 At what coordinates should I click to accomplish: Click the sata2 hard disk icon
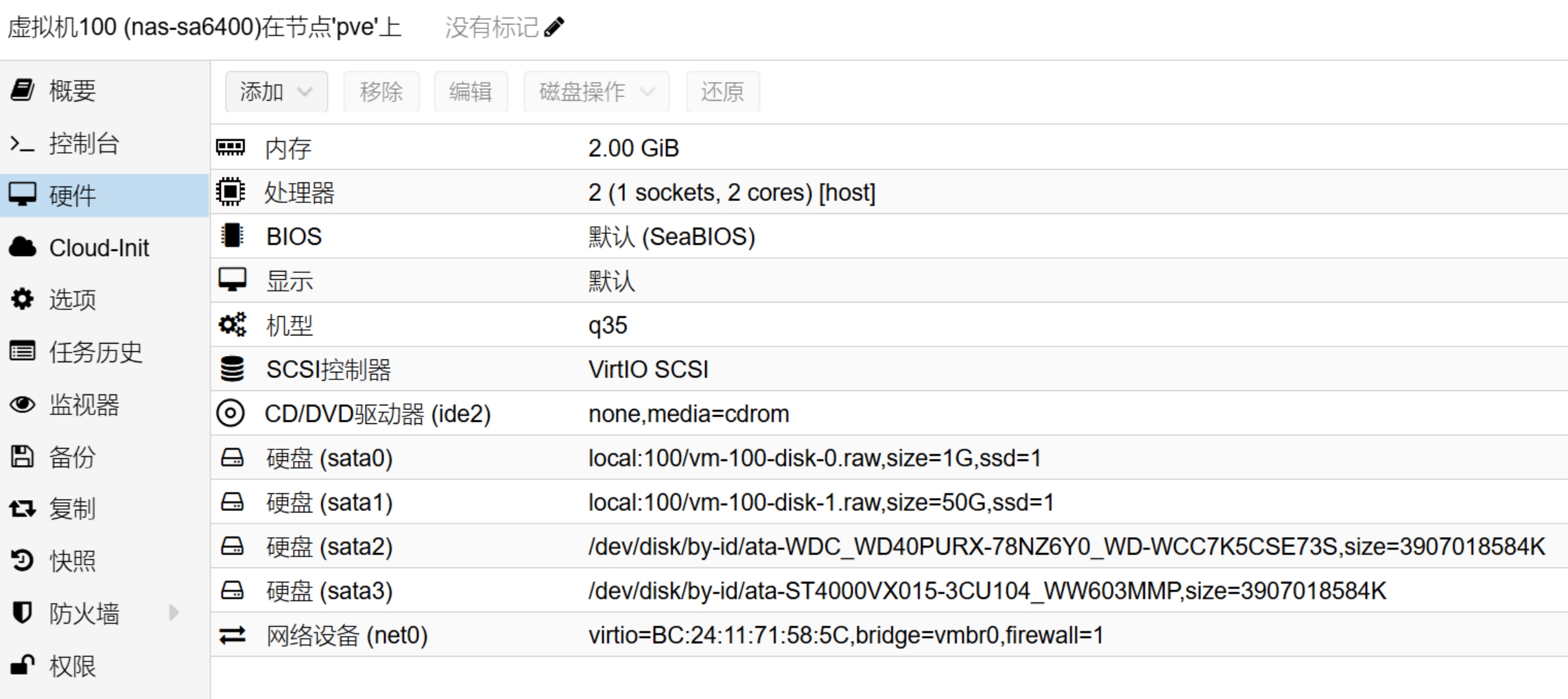click(x=232, y=547)
